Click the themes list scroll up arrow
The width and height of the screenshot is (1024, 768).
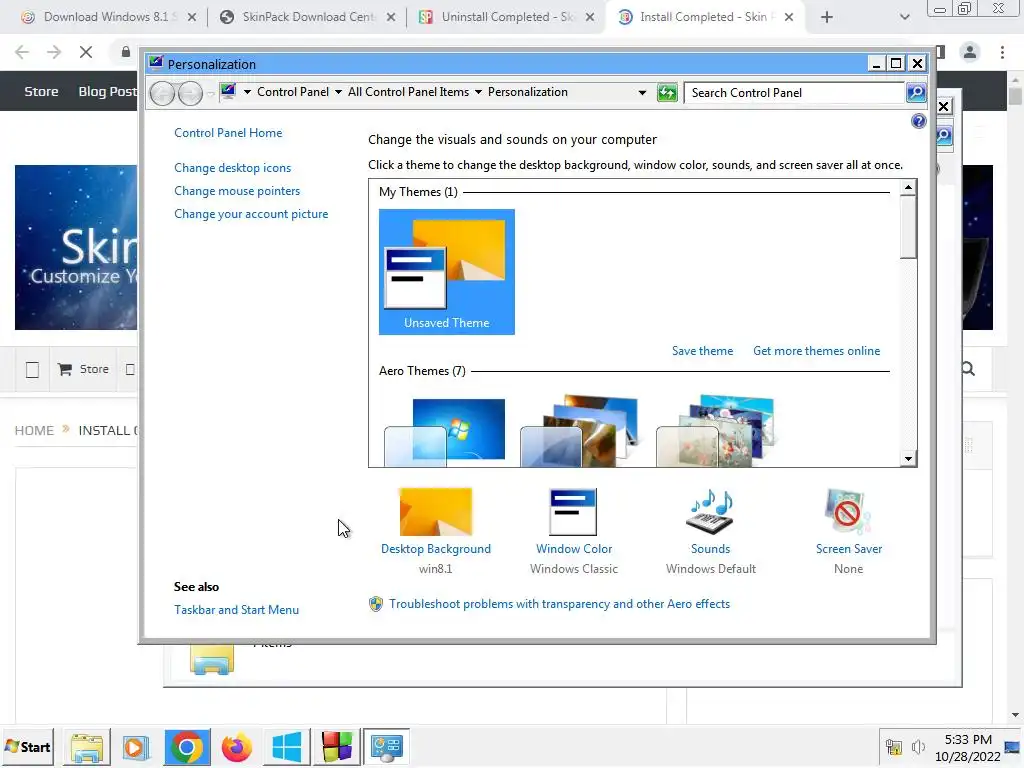(908, 187)
